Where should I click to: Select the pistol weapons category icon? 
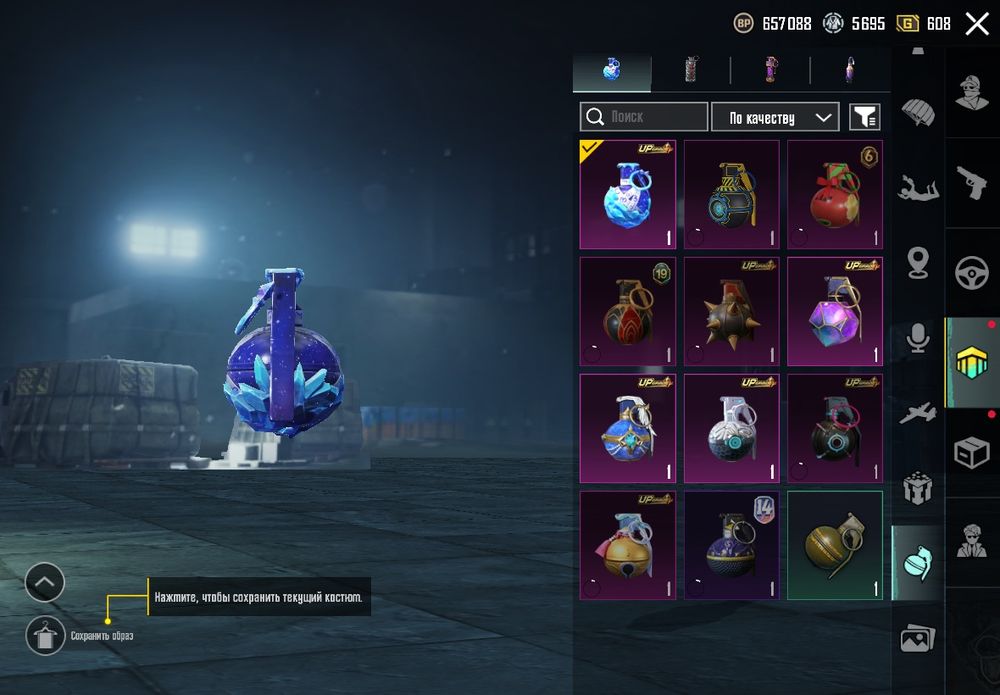click(971, 183)
